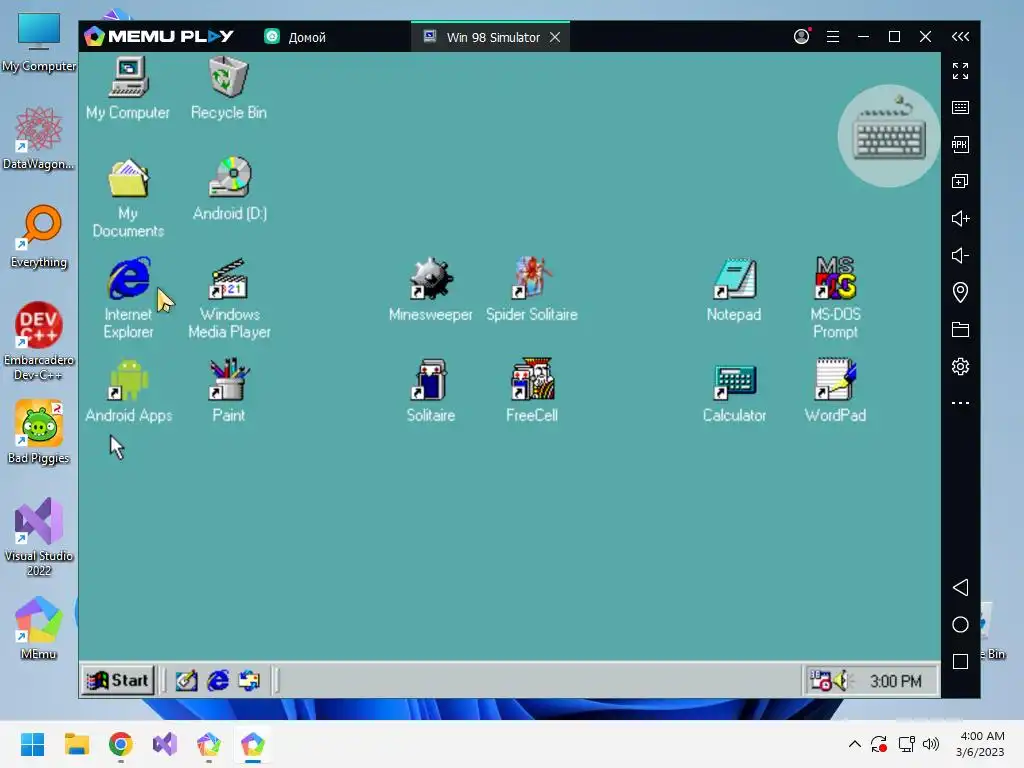Image resolution: width=1024 pixels, height=768 pixels.
Task: Tap Android Recents square button
Action: click(960, 662)
